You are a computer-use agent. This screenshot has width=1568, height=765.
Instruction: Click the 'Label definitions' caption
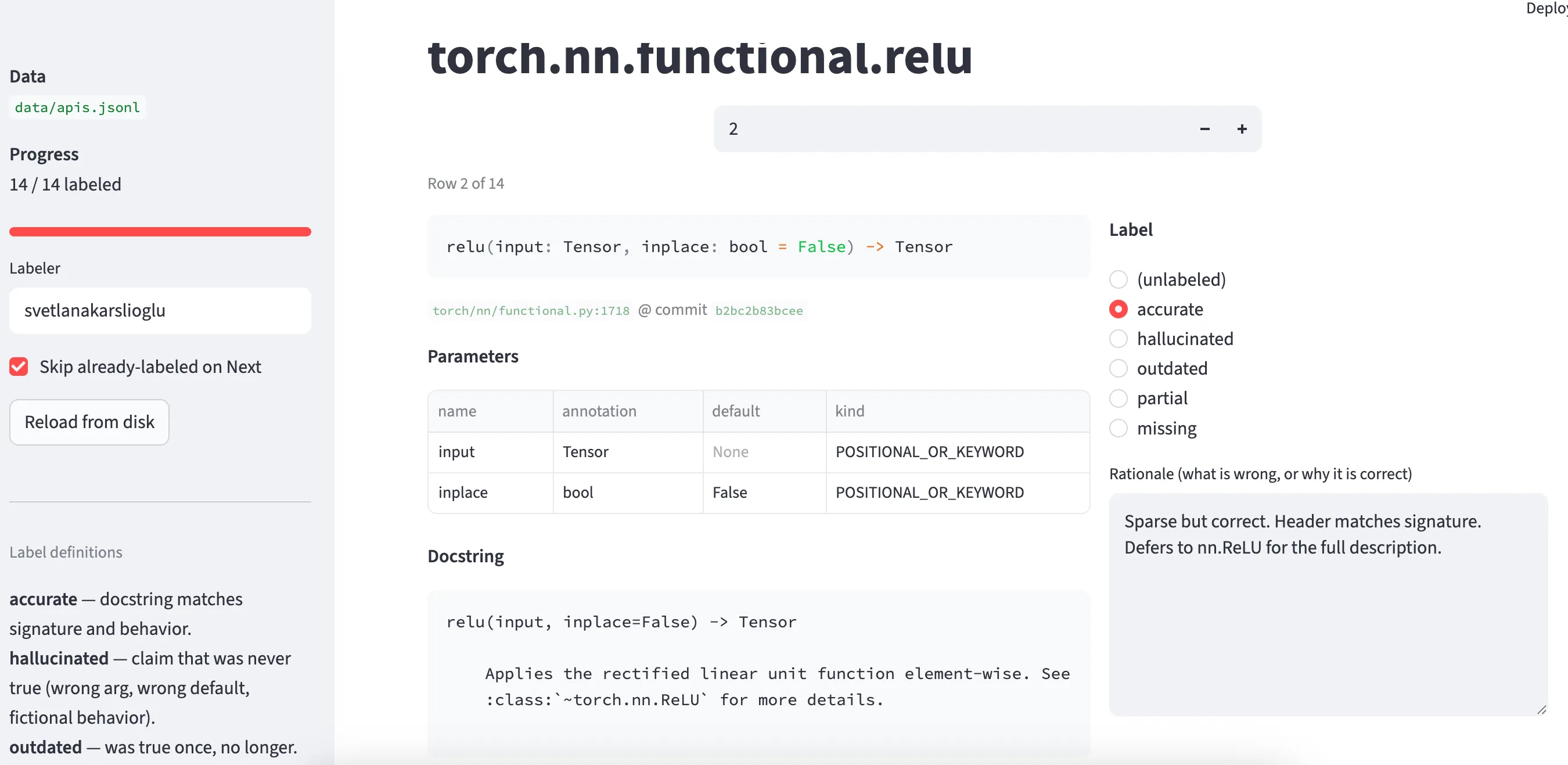click(x=66, y=552)
